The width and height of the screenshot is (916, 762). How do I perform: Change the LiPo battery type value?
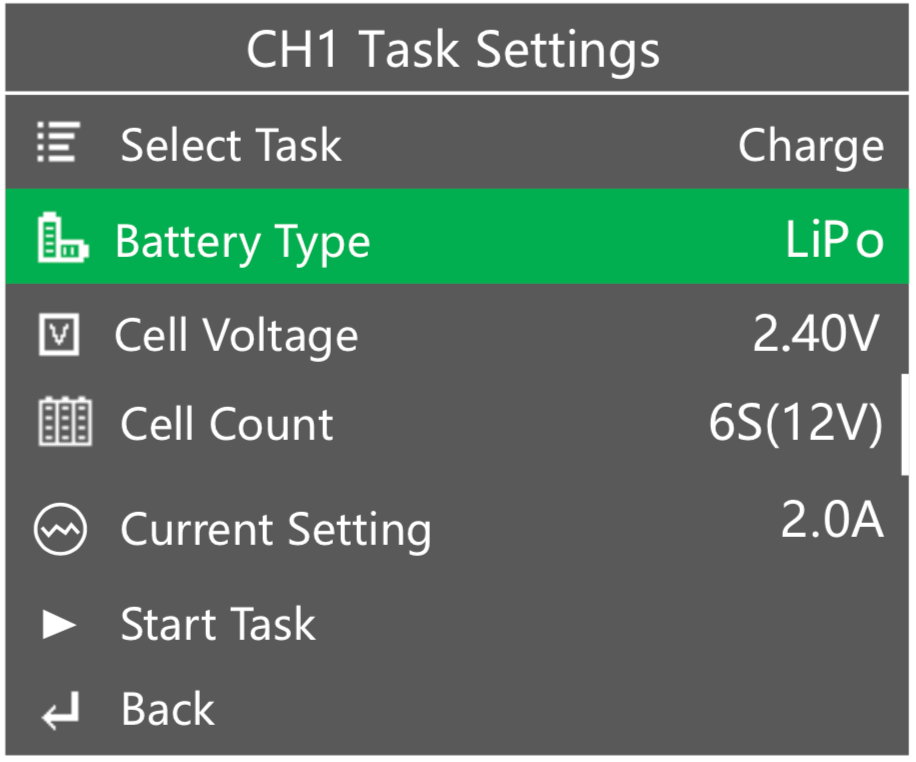(834, 241)
